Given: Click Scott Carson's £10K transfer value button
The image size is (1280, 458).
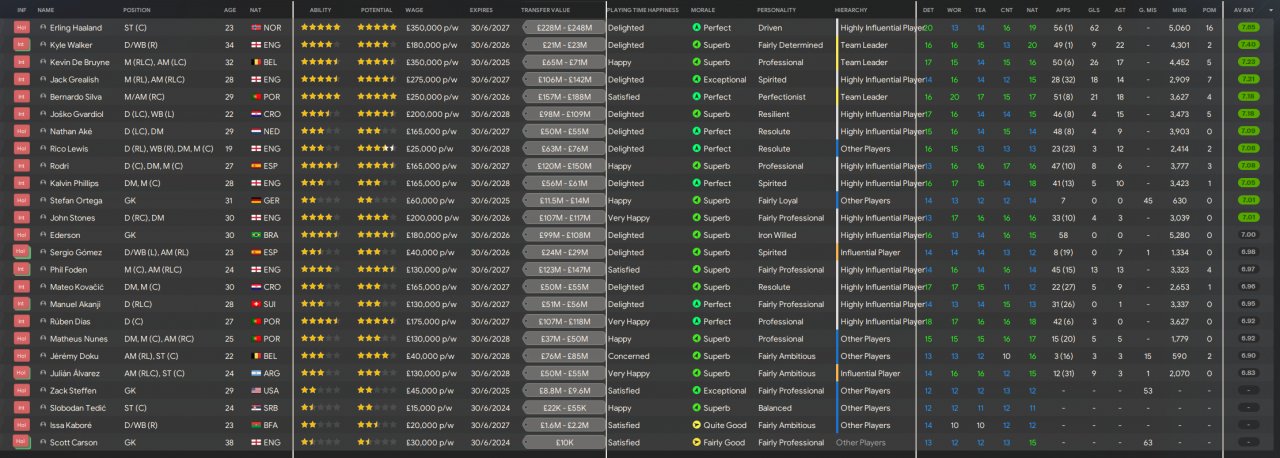Looking at the screenshot, I should [x=563, y=442].
